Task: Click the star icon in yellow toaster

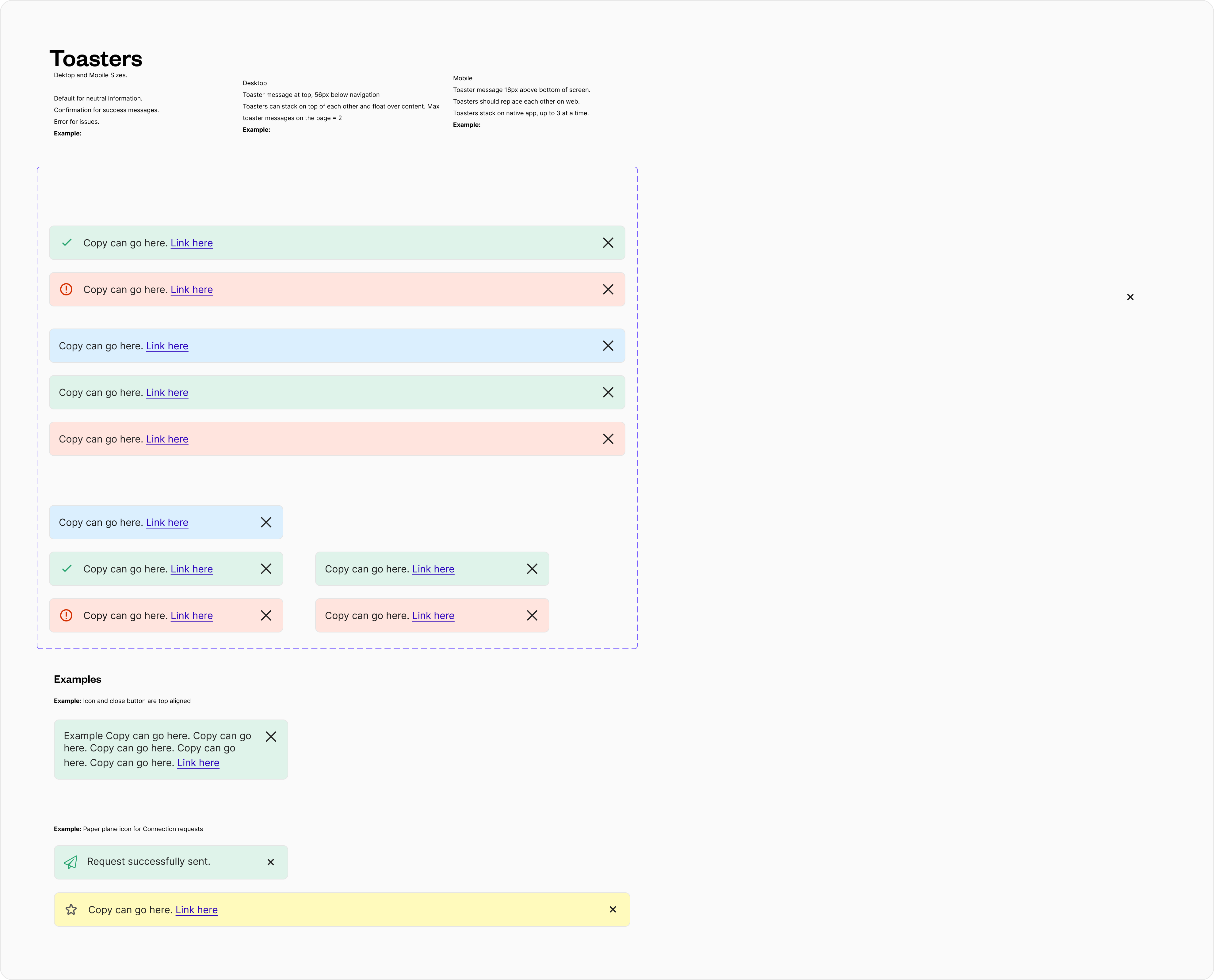Action: tap(71, 910)
